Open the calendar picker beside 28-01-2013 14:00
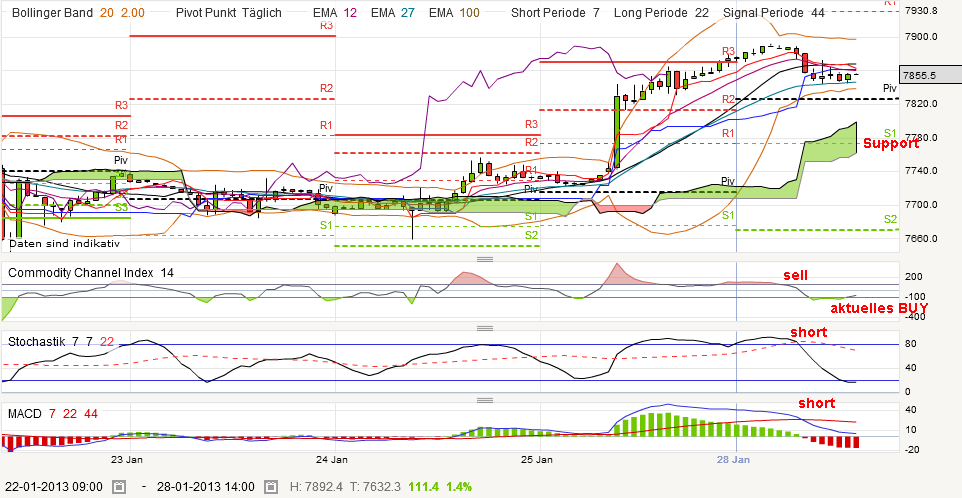Viewport: 962px width, 498px height. (271, 487)
